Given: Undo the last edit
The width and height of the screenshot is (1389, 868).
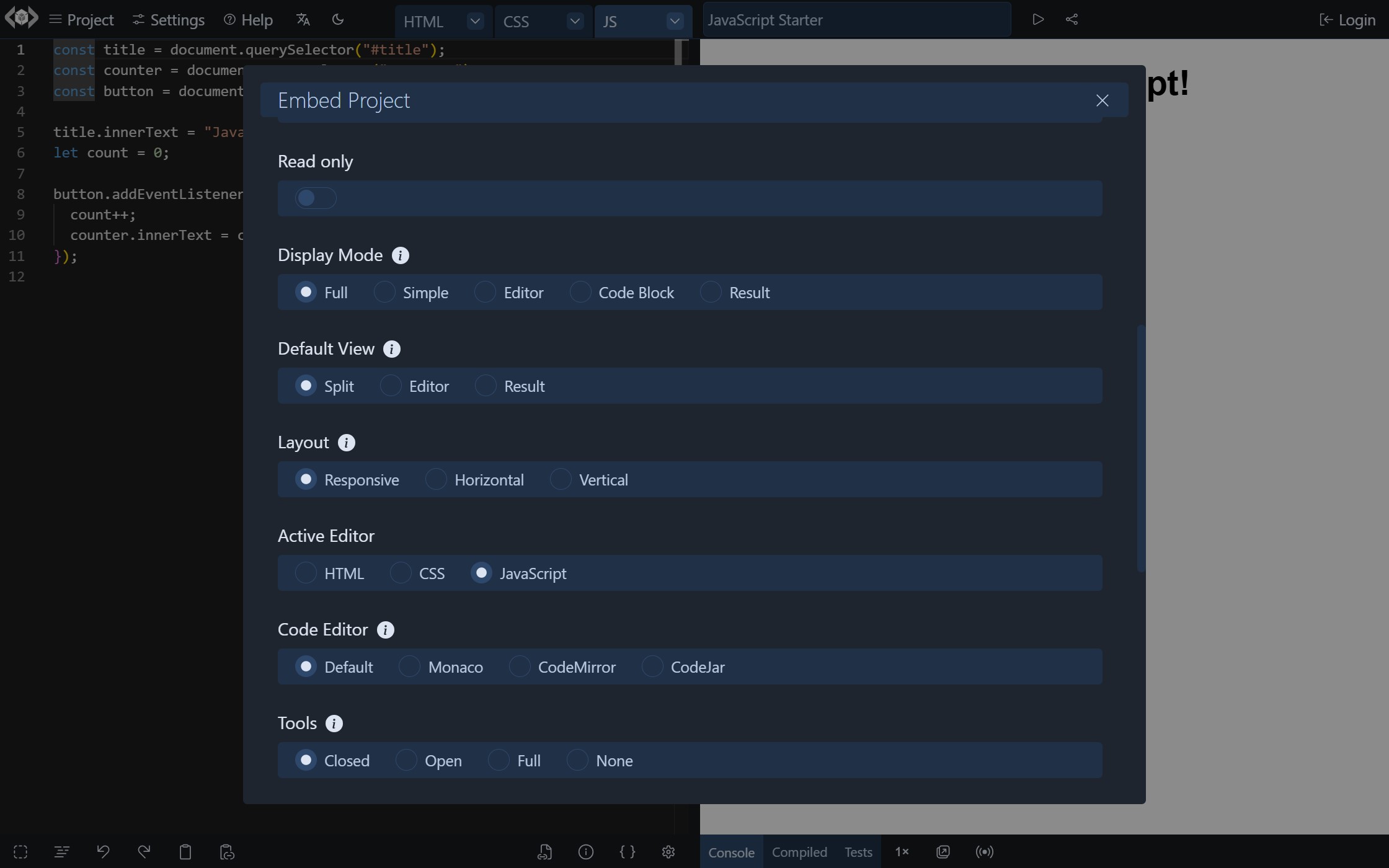Looking at the screenshot, I should [103, 852].
